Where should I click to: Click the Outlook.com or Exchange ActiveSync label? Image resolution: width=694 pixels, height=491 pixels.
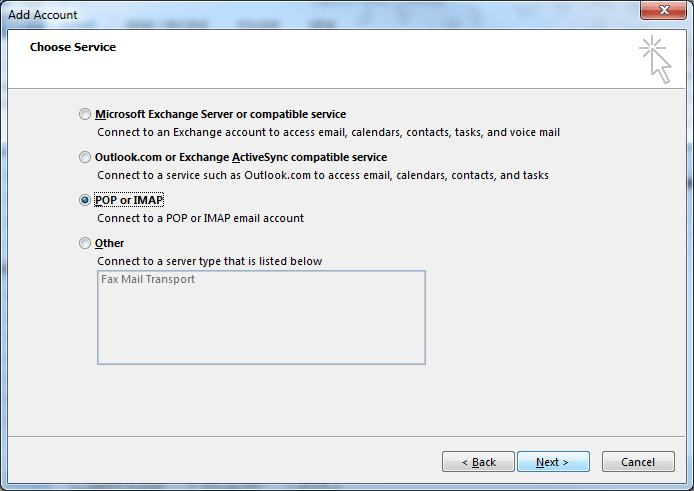(x=241, y=157)
